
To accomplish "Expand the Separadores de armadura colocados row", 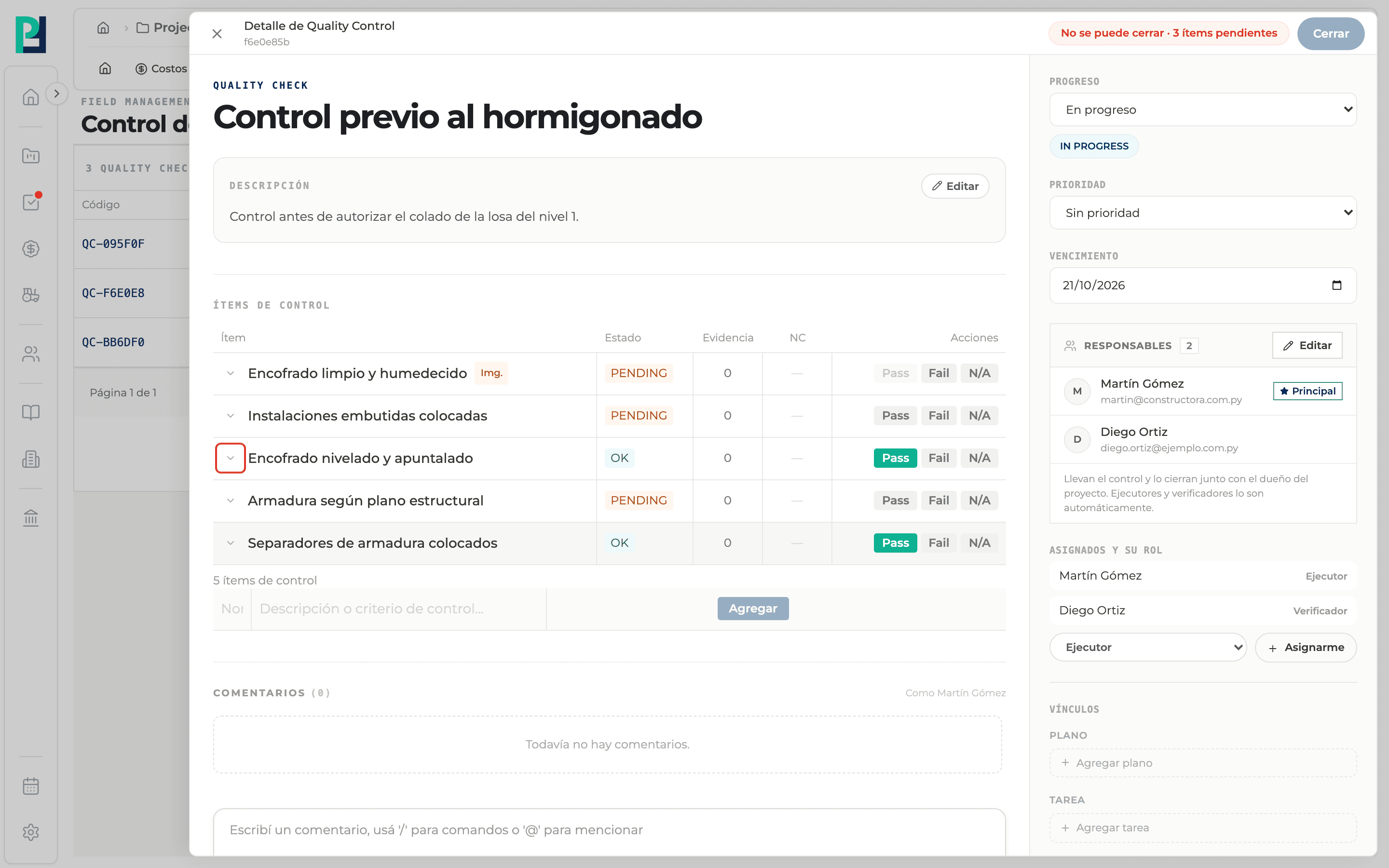I will click(x=230, y=543).
